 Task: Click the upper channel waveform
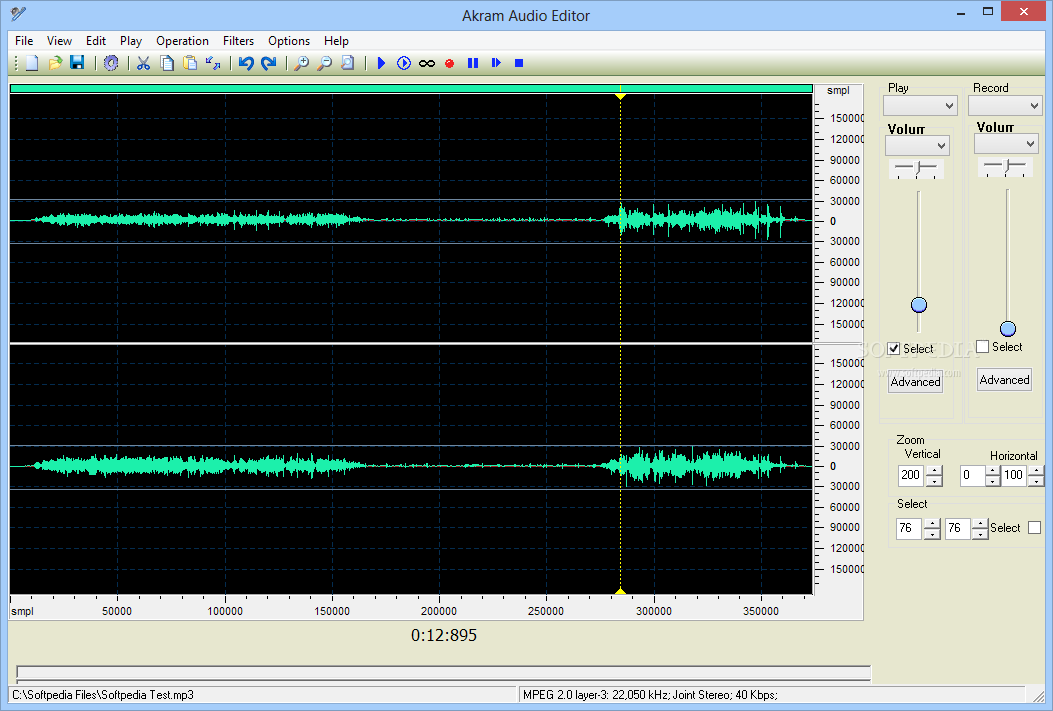tap(411, 219)
